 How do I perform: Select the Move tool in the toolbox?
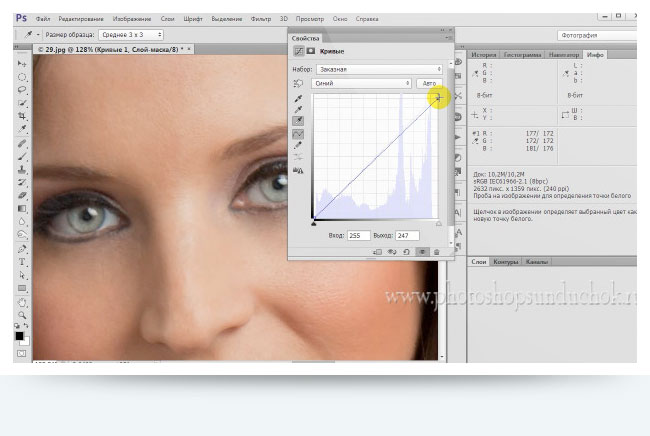[x=22, y=63]
